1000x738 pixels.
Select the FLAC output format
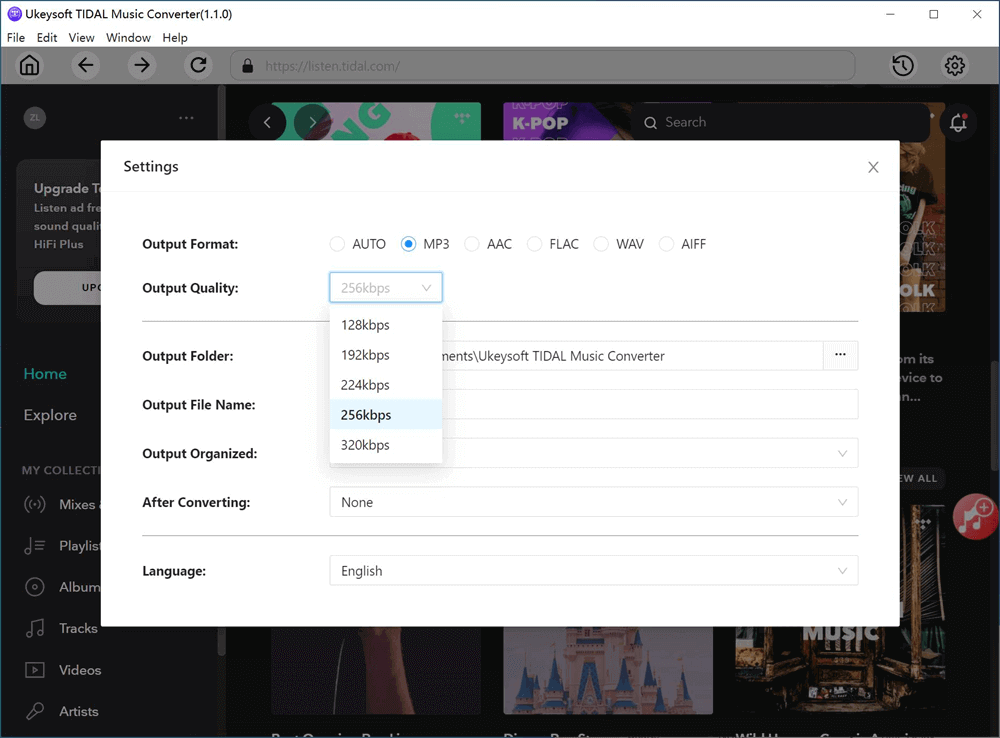point(536,243)
